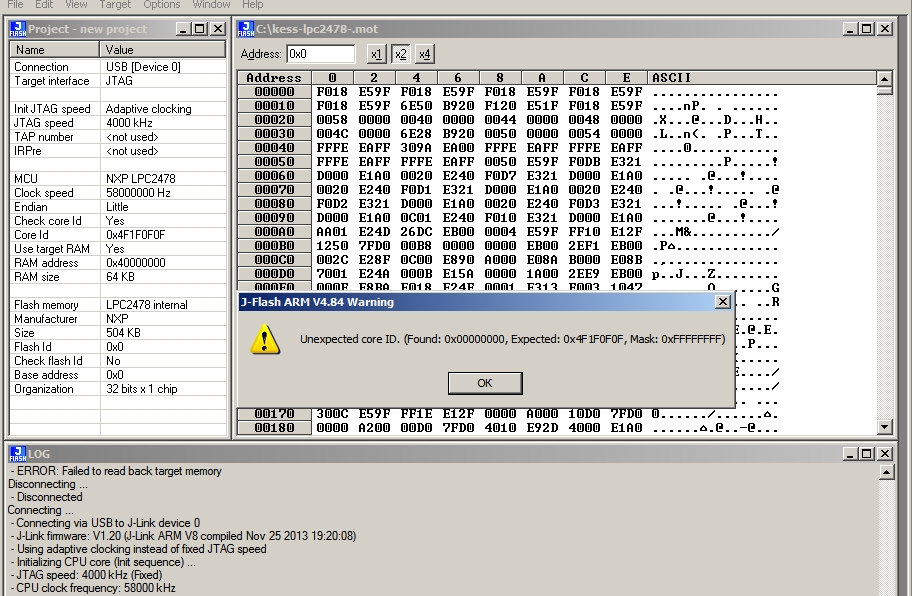Select the Endian Little row
Image resolution: width=912 pixels, height=596 pixels.
coord(118,206)
